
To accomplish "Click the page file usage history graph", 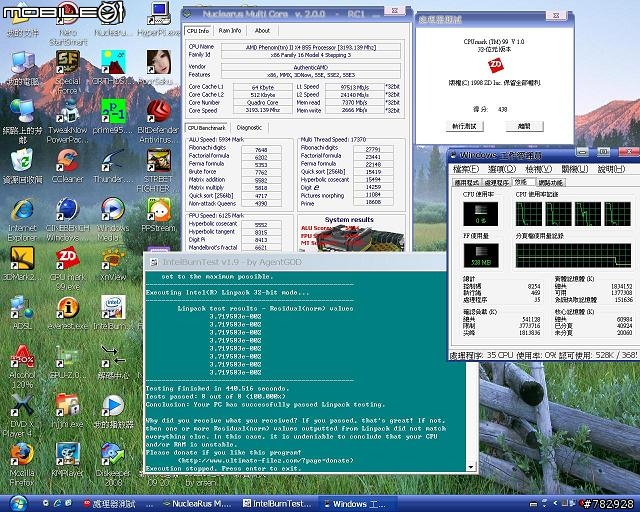I will pos(573,256).
